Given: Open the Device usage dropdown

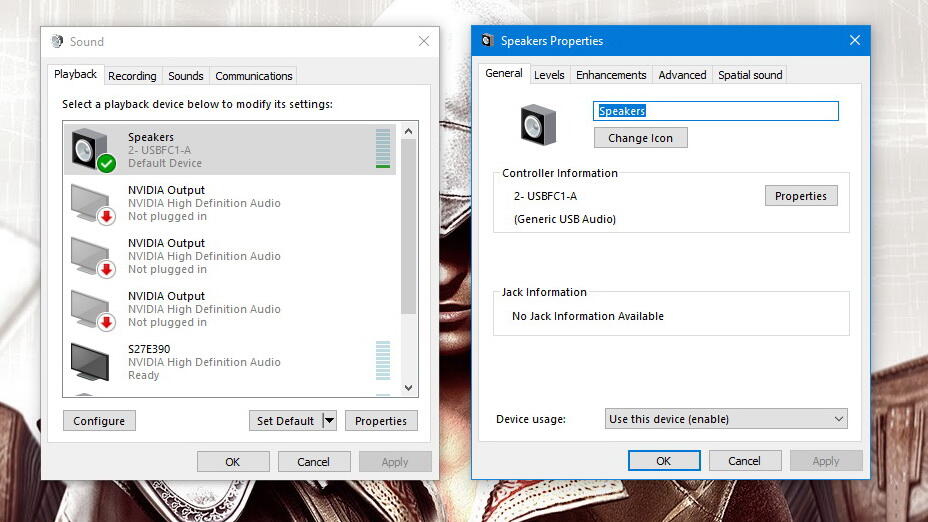Looking at the screenshot, I should pyautogui.click(x=726, y=419).
